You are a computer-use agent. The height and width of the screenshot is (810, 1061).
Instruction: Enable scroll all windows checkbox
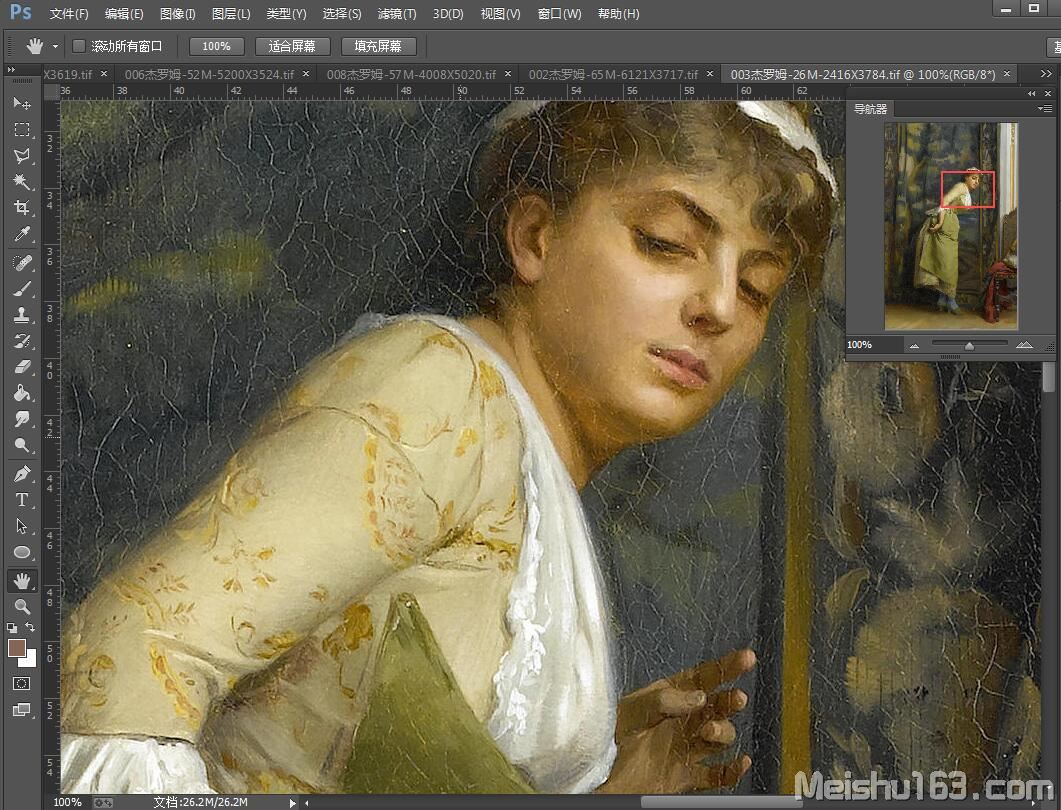click(78, 46)
